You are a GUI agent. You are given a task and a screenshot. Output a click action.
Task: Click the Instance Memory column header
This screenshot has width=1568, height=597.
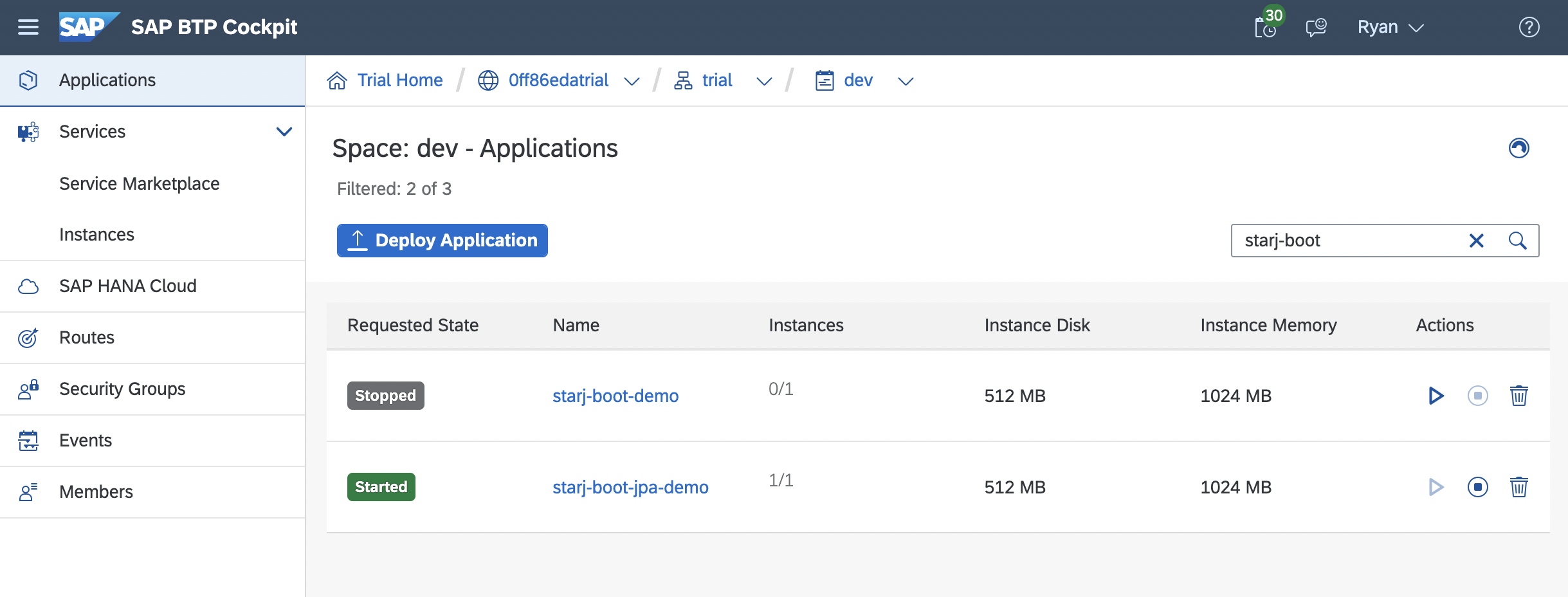coord(1268,326)
